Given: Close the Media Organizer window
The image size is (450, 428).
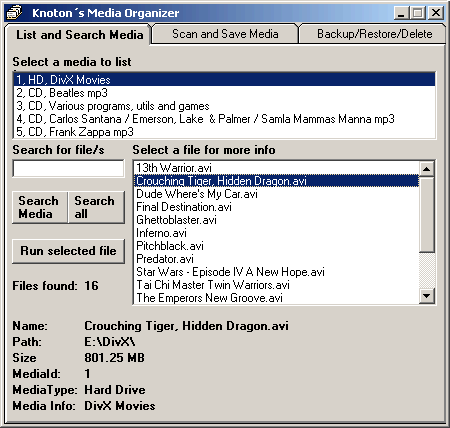Looking at the screenshot, I should coord(435,13).
